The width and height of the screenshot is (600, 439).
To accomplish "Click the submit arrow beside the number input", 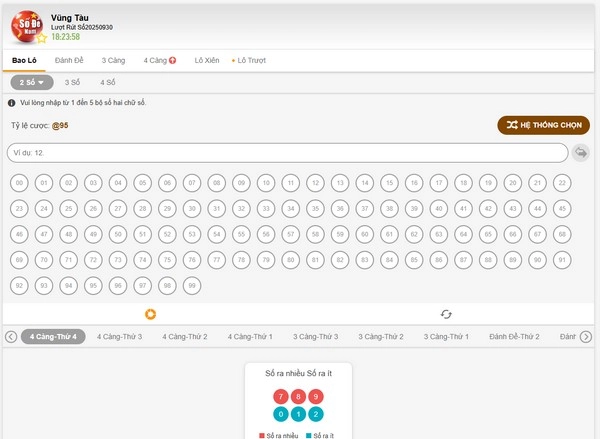I will click(581, 153).
